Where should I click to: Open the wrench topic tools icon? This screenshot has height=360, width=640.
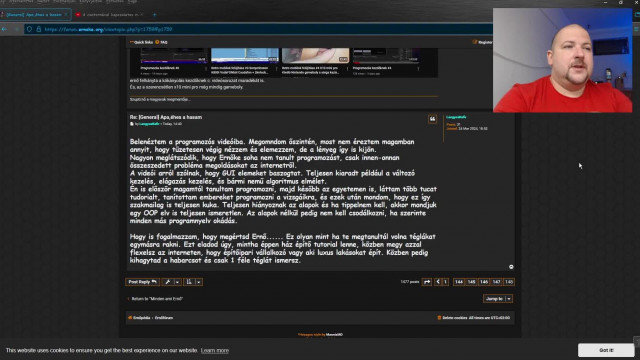[168, 282]
